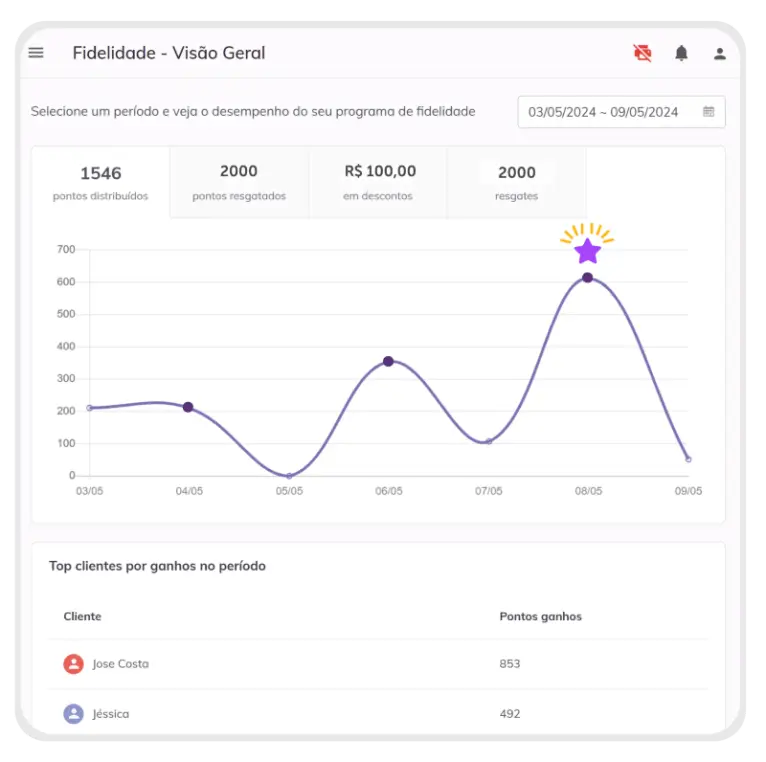Switch to the pontos resgatados tab
The height and width of the screenshot is (762, 766).
238,182
